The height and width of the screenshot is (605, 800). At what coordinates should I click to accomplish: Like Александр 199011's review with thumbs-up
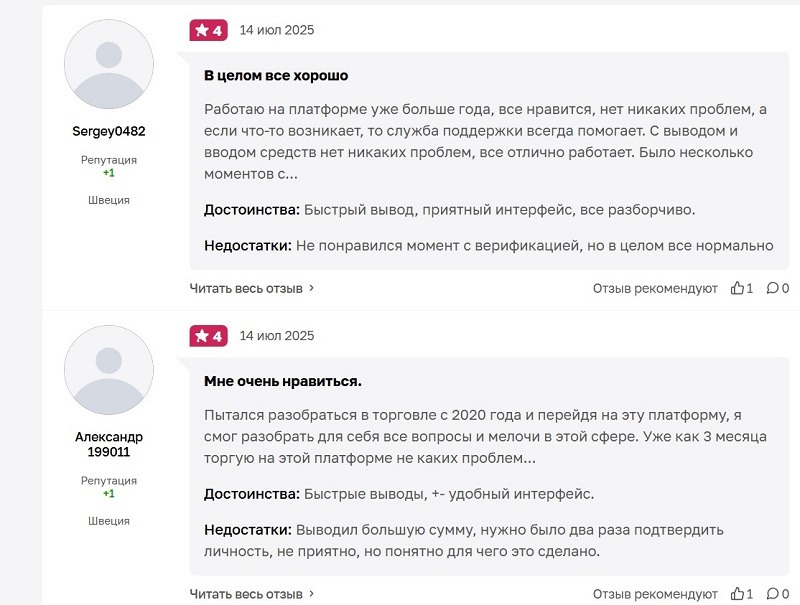point(737,594)
